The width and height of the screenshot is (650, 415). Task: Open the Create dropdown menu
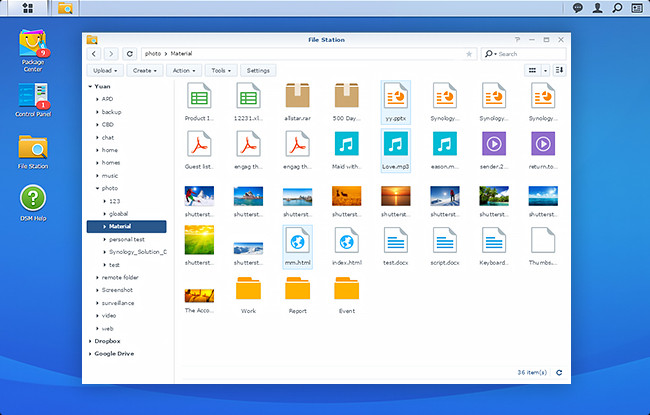coord(146,71)
